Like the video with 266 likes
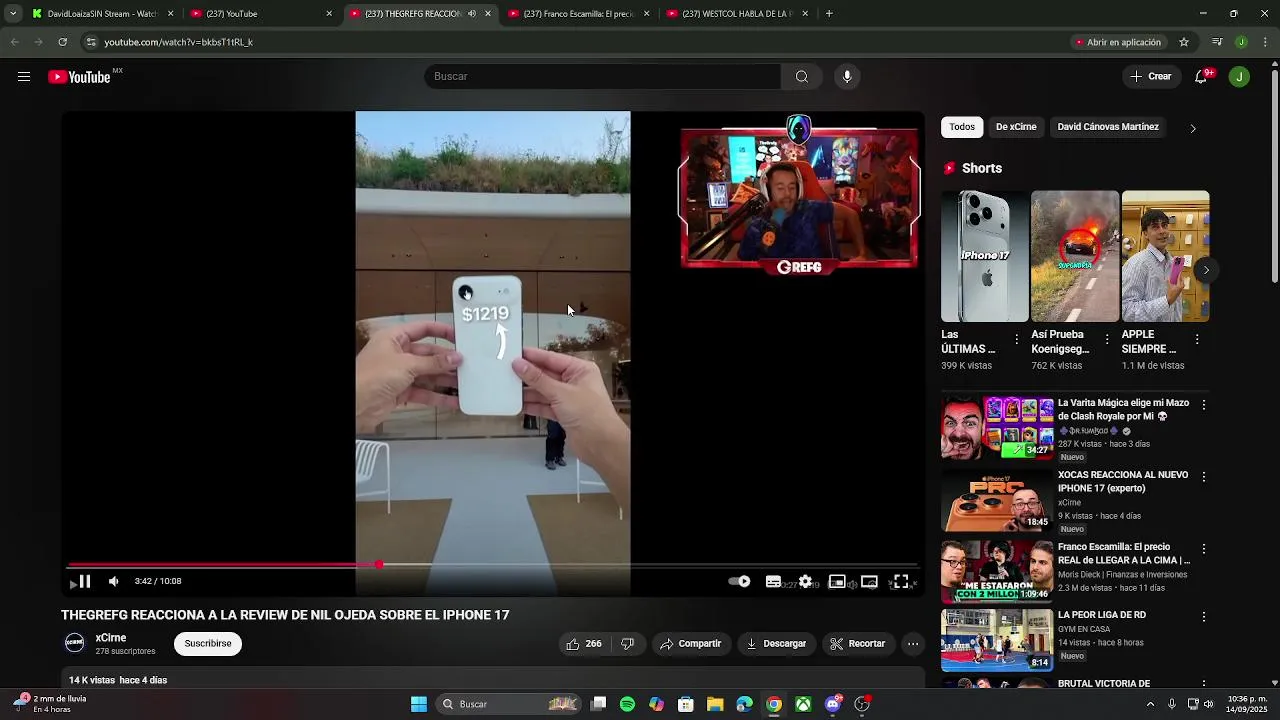1280x720 pixels. click(584, 644)
